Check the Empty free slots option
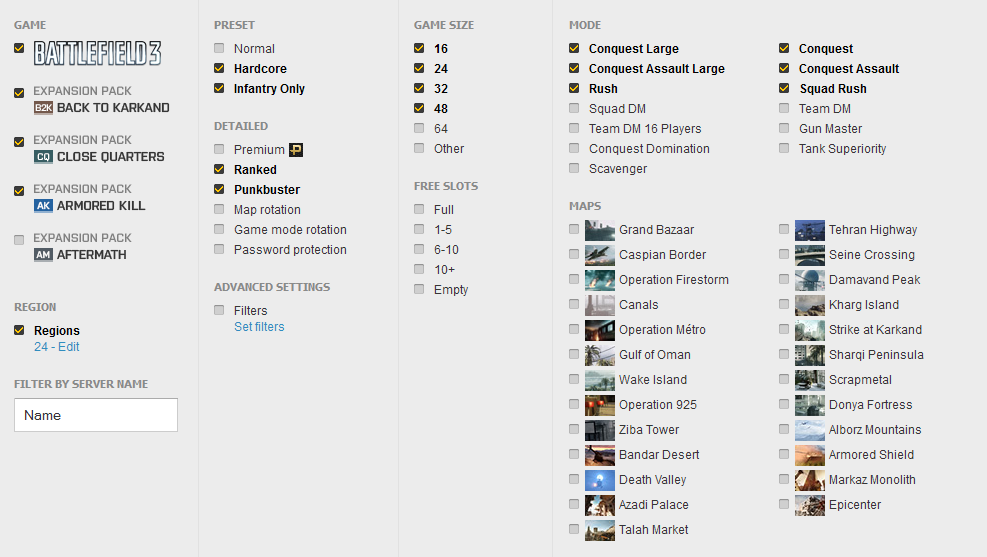The height and width of the screenshot is (557, 987). pyautogui.click(x=419, y=289)
